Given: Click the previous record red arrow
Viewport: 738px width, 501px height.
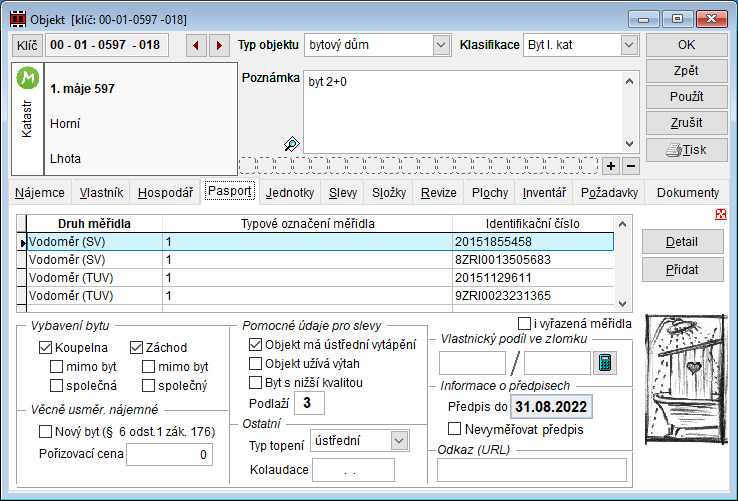Looking at the screenshot, I should click(x=196, y=45).
